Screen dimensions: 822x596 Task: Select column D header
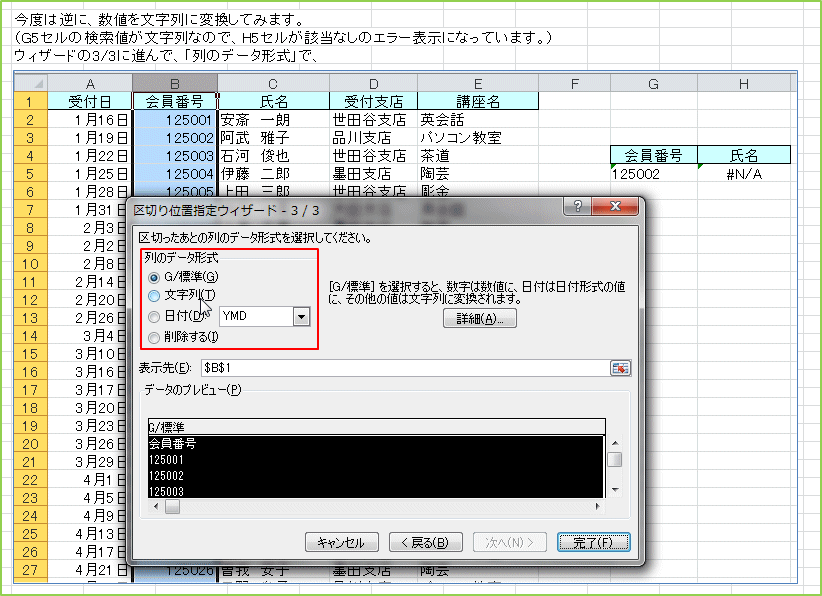tap(373, 83)
